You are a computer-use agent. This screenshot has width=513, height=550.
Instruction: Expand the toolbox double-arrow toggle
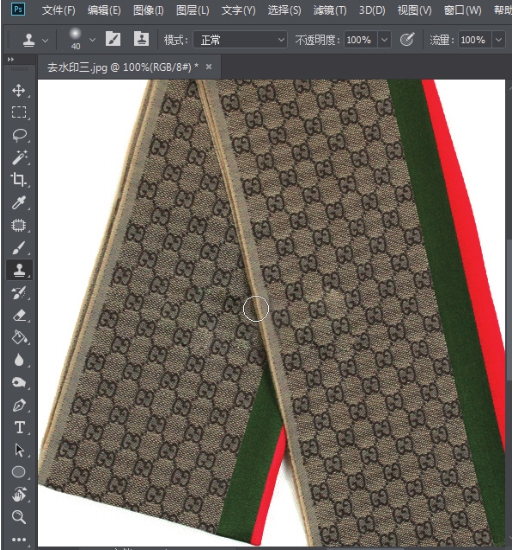click(11, 60)
